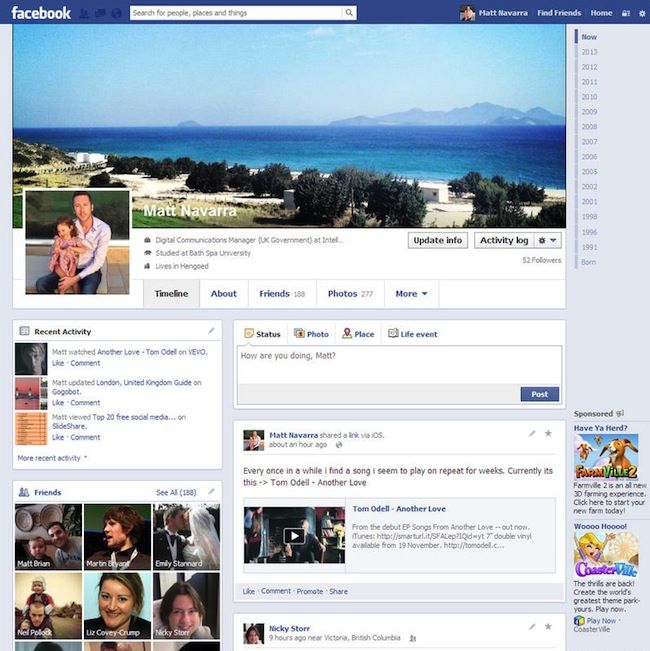The image size is (650, 651).
Task: Click Share on Matt's post
Action: coord(338,591)
